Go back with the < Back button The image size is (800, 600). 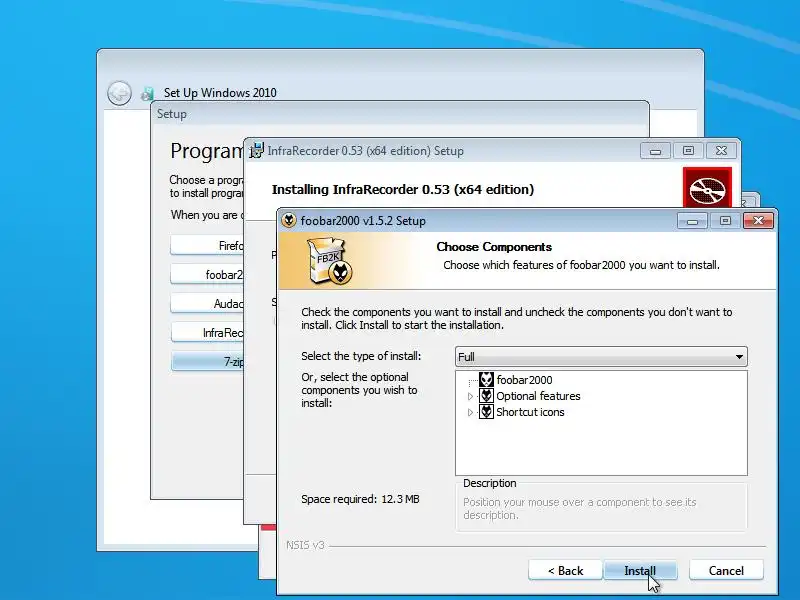(565, 570)
